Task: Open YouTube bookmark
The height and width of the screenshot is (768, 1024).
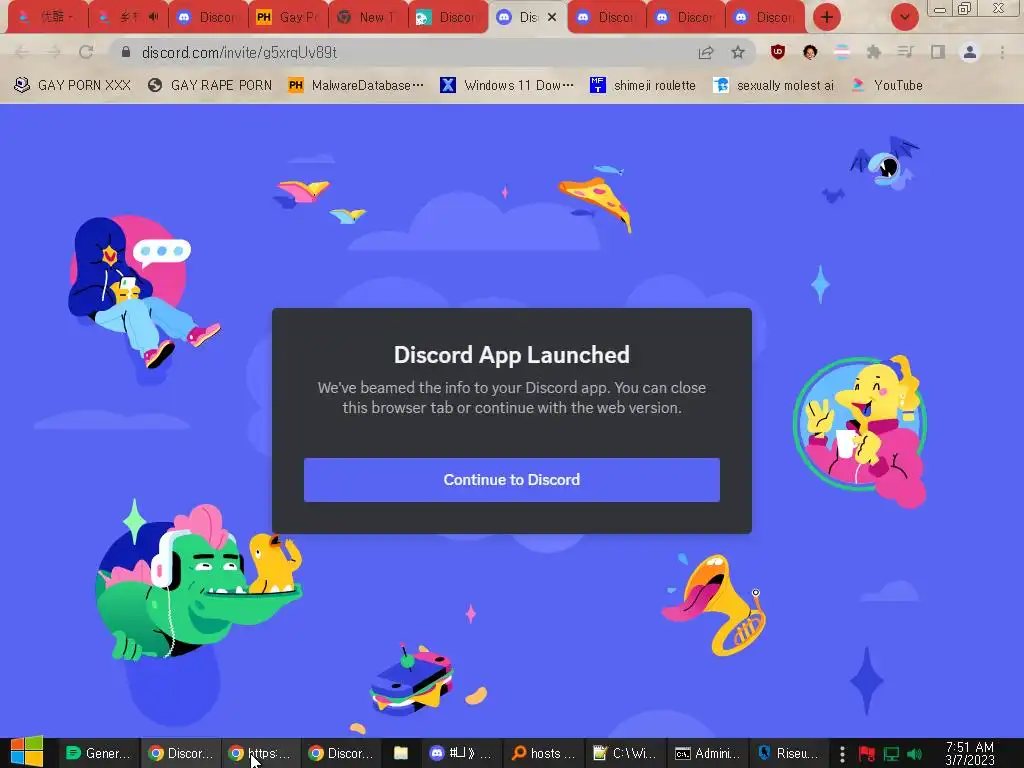Action: pos(887,85)
